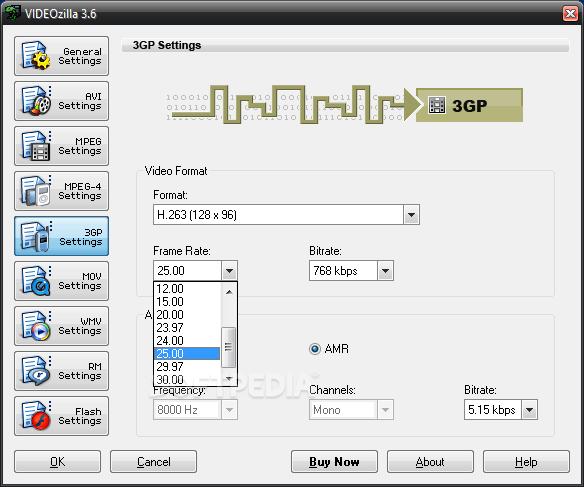Open the Frequency 8000 Hz dropdown
This screenshot has width=584, height=487.
229,410
